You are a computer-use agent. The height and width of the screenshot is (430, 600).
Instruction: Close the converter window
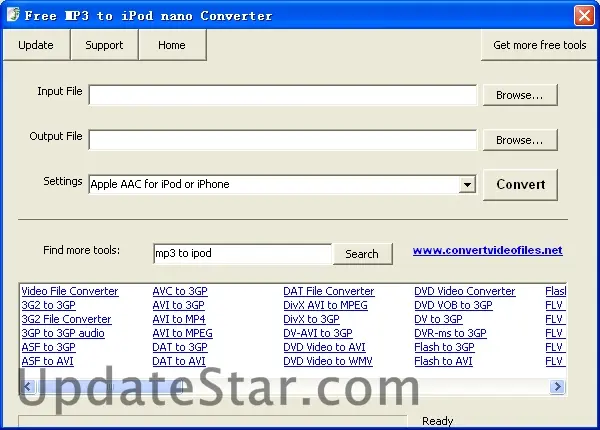coord(584,16)
